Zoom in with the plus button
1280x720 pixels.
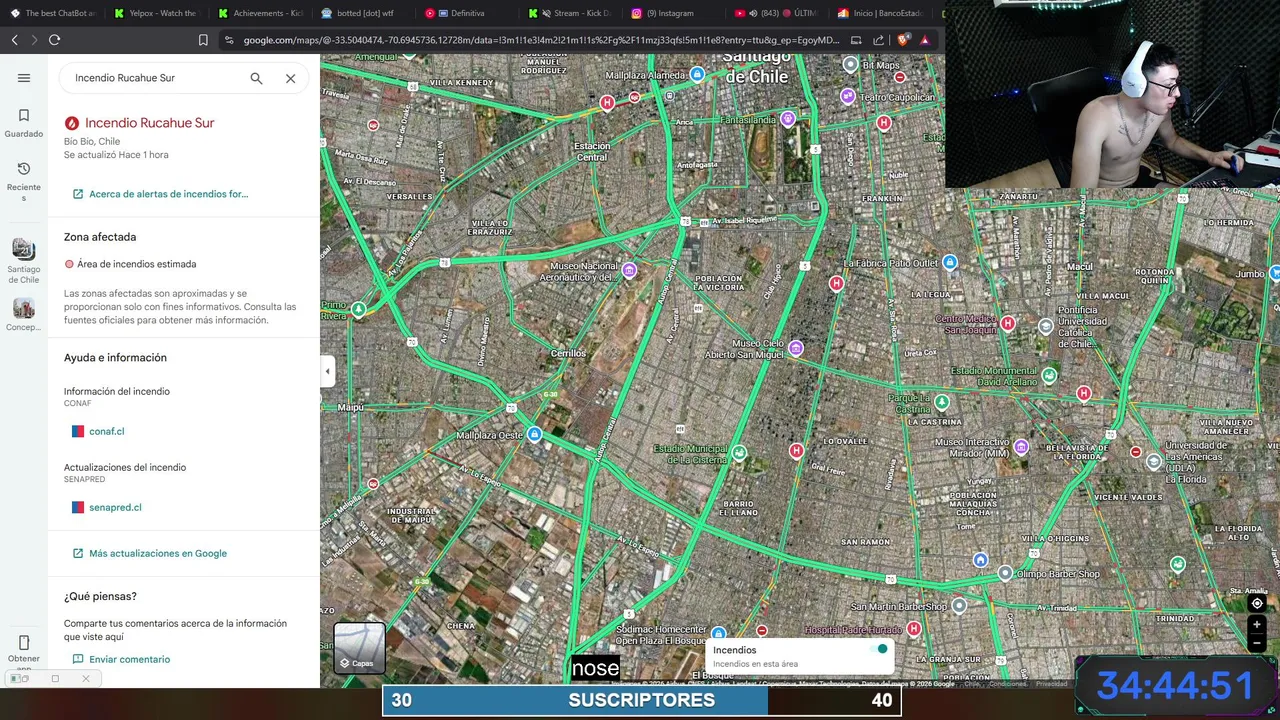click(1257, 625)
